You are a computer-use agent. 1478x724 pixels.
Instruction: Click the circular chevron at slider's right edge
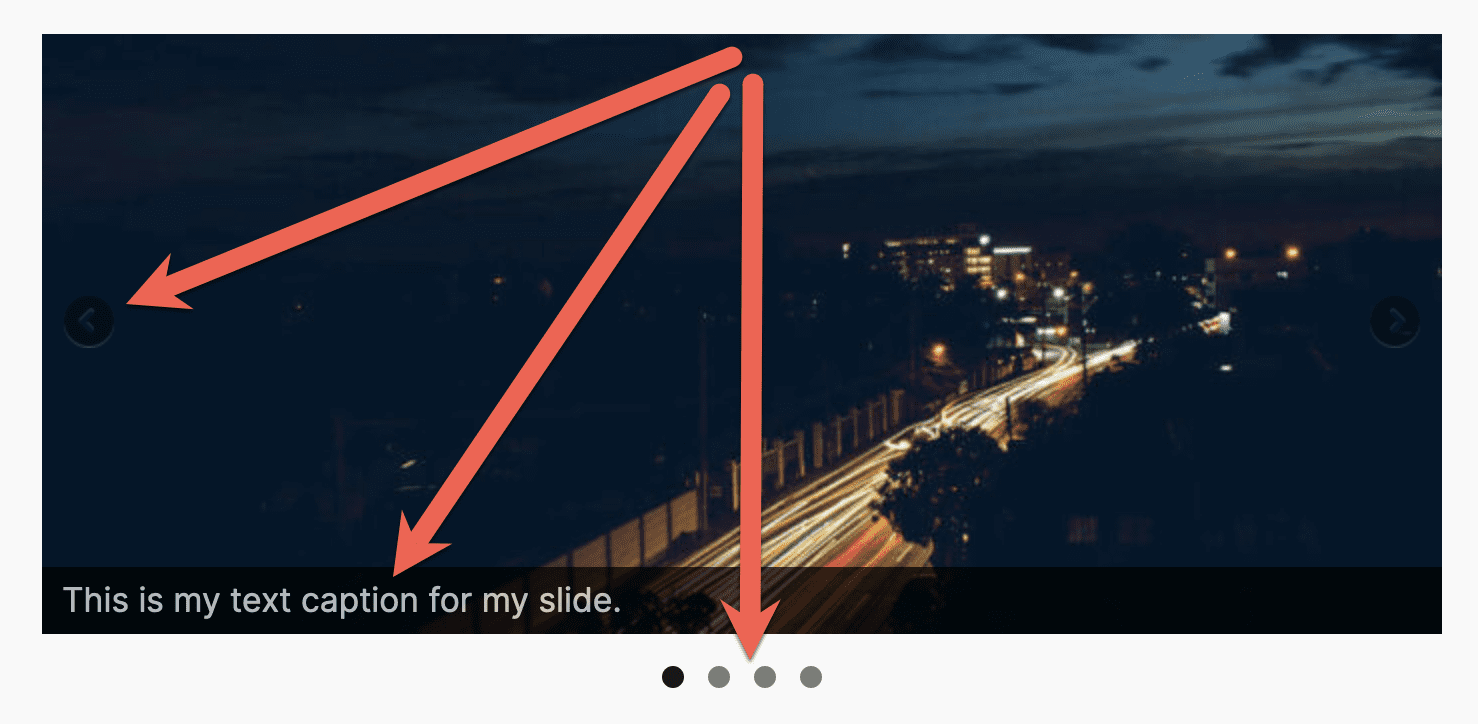click(x=1394, y=321)
